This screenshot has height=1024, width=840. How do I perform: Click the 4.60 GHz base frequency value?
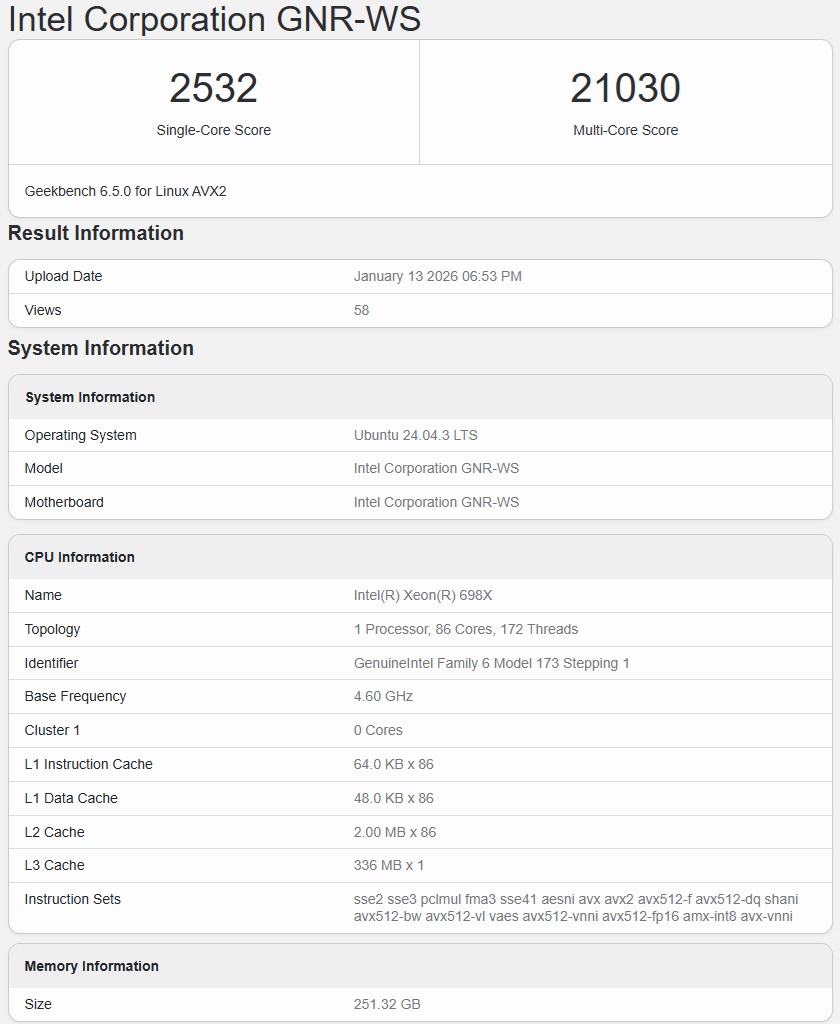[x=383, y=696]
